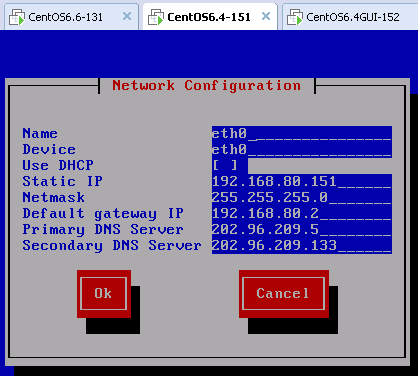Screen dimensions: 418x376
Task: Dismiss dialog with the Cancel button
Action: (x=284, y=294)
